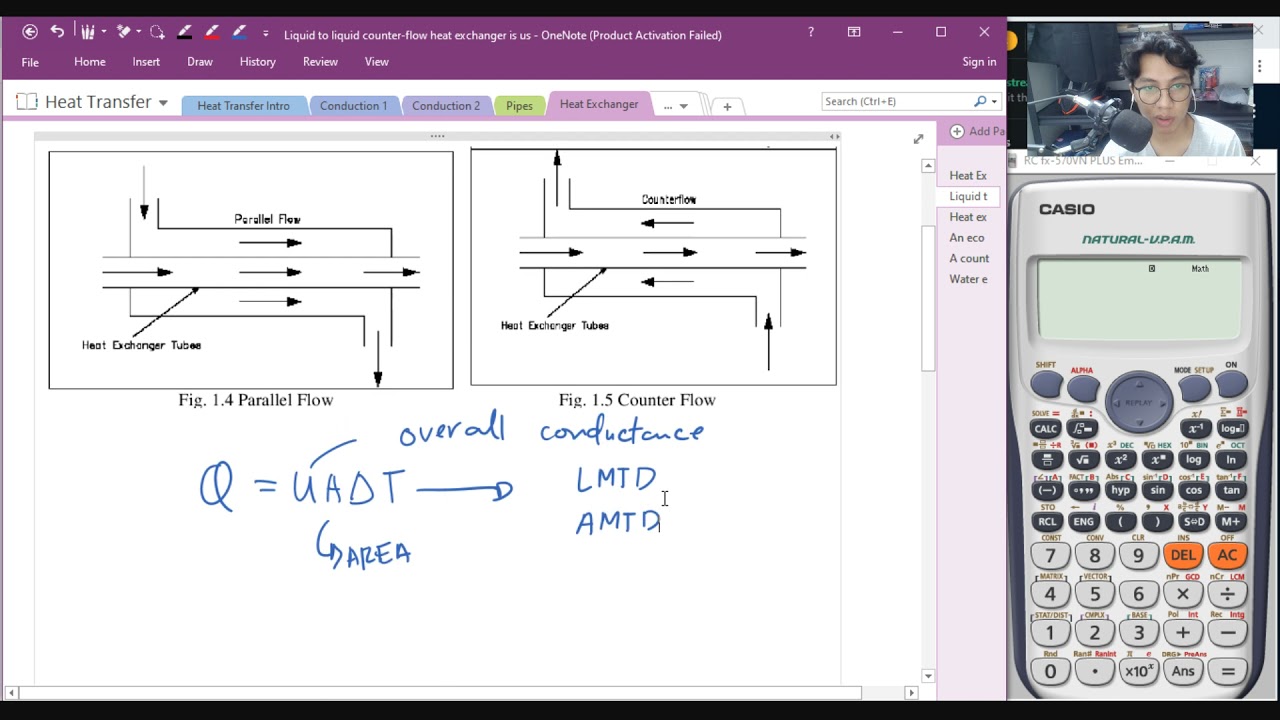Activate the Lasso Select tool
Viewport: 1280px width, 720px height.
click(157, 32)
